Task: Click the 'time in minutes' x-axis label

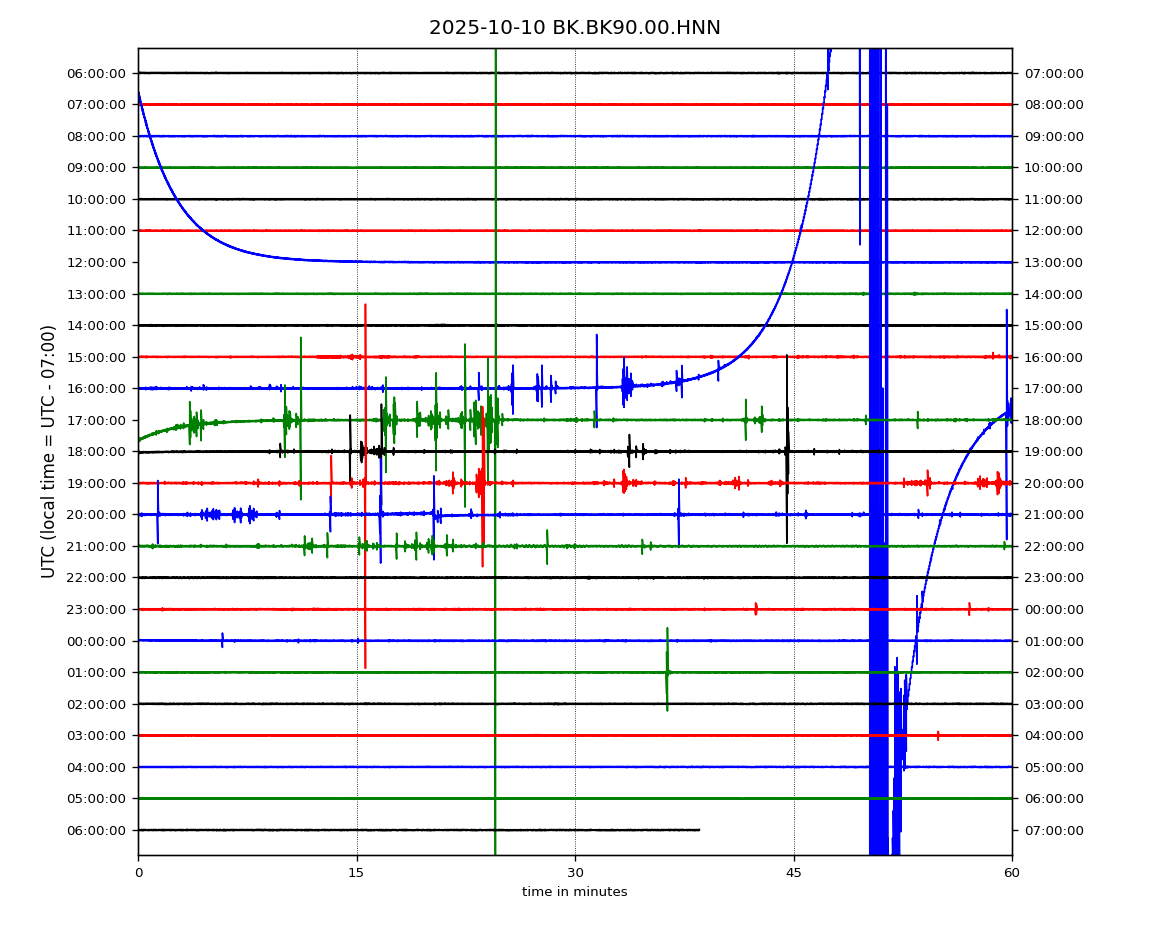Action: coord(574,892)
